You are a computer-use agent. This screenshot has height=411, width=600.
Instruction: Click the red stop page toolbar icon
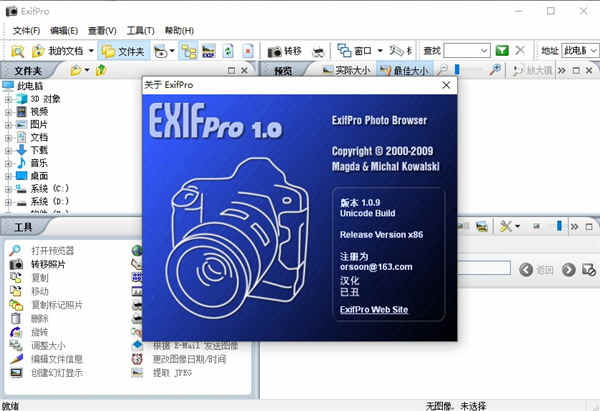coord(248,51)
